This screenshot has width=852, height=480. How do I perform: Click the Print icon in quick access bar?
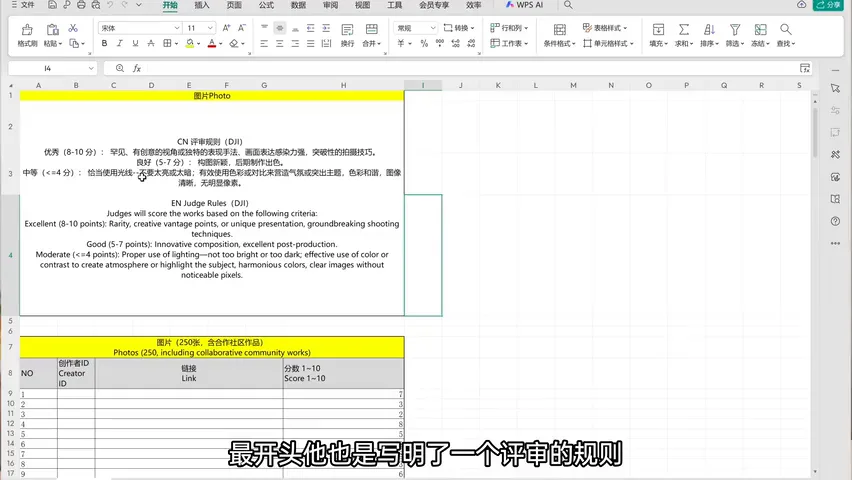click(81, 5)
